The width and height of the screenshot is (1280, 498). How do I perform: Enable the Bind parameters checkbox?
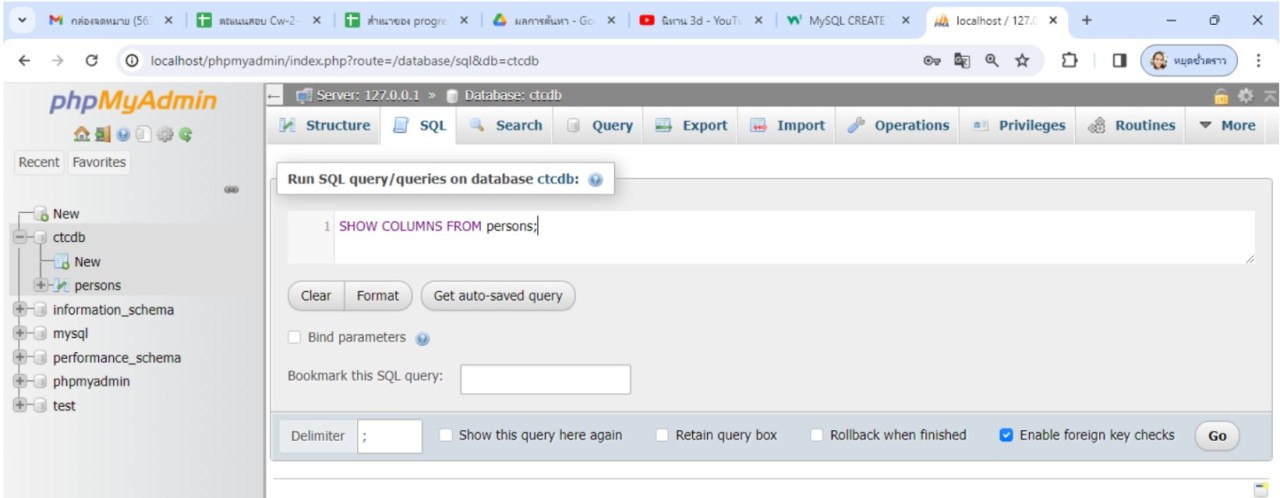[295, 338]
